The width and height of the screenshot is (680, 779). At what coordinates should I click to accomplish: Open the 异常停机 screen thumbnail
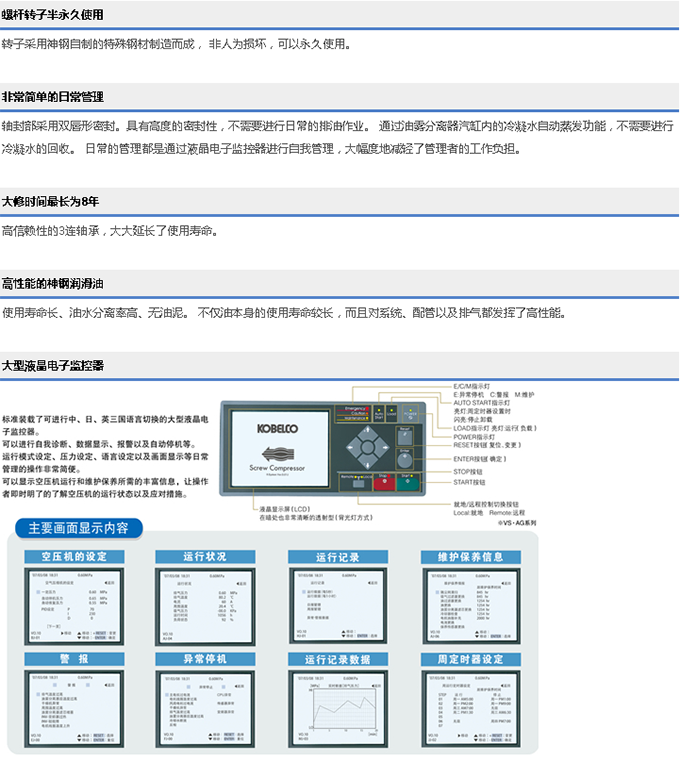tap(205, 709)
